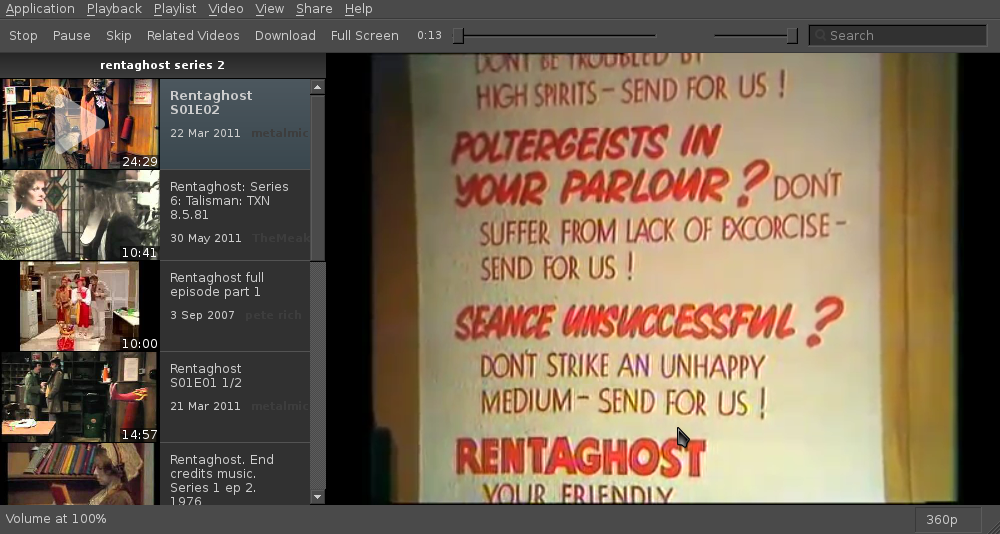The image size is (1000, 534).
Task: Open the View menu
Action: coord(269,9)
